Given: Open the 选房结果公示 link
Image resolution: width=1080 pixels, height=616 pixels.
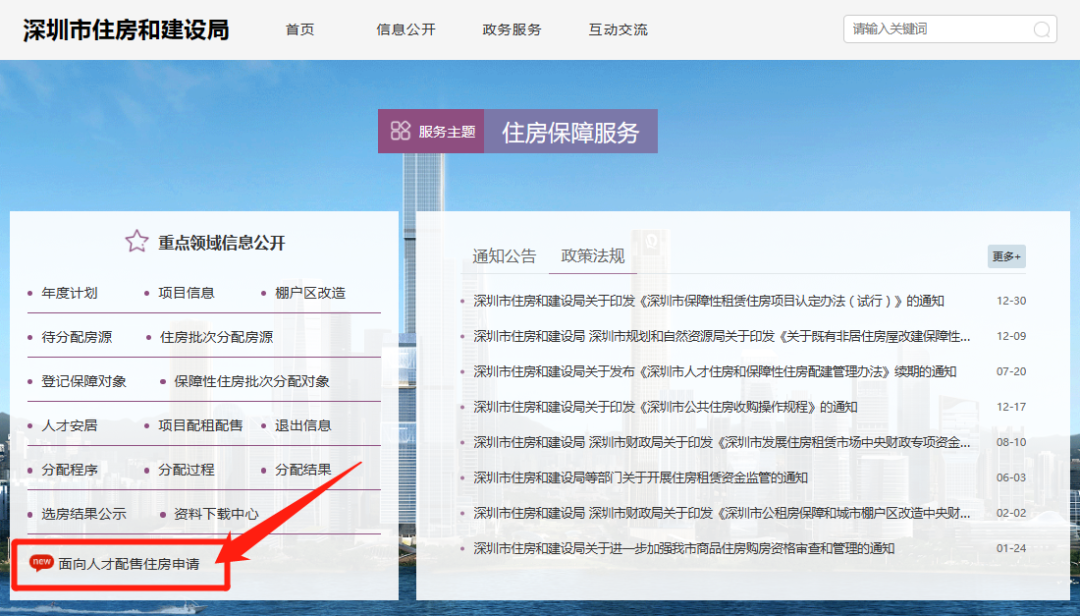Looking at the screenshot, I should [x=84, y=513].
